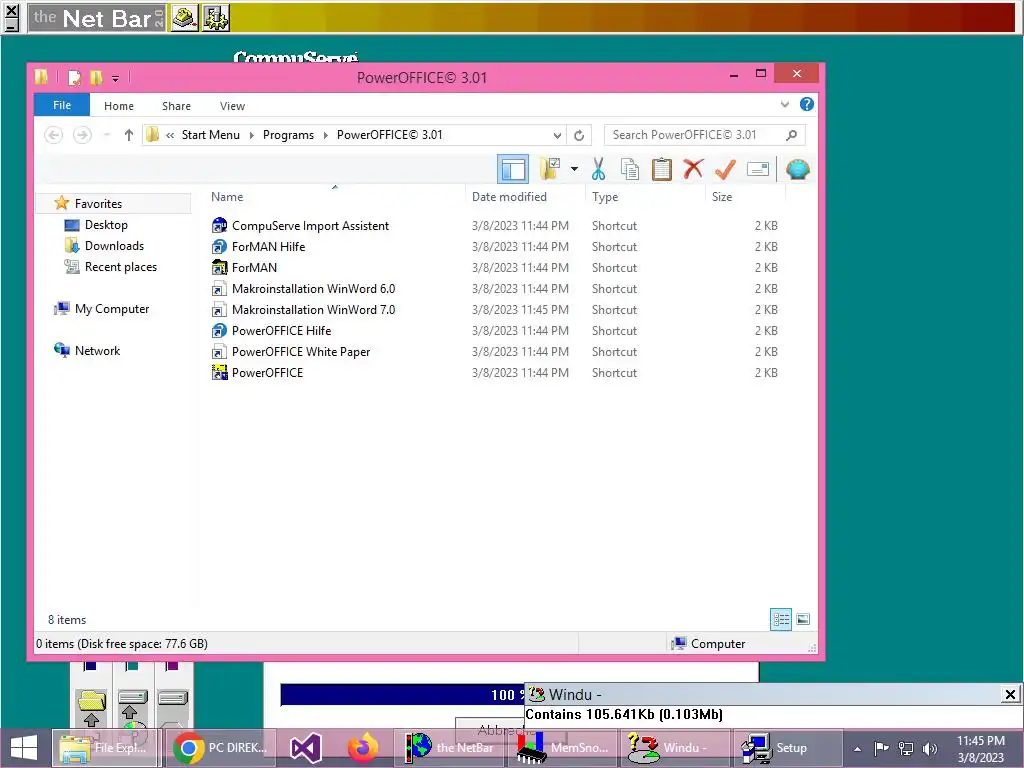Click the search magnifier icon
This screenshot has height=768, width=1024.
tap(792, 135)
